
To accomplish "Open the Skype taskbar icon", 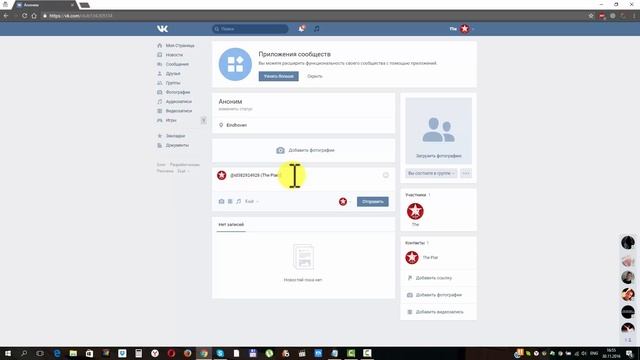I will click(x=220, y=353).
